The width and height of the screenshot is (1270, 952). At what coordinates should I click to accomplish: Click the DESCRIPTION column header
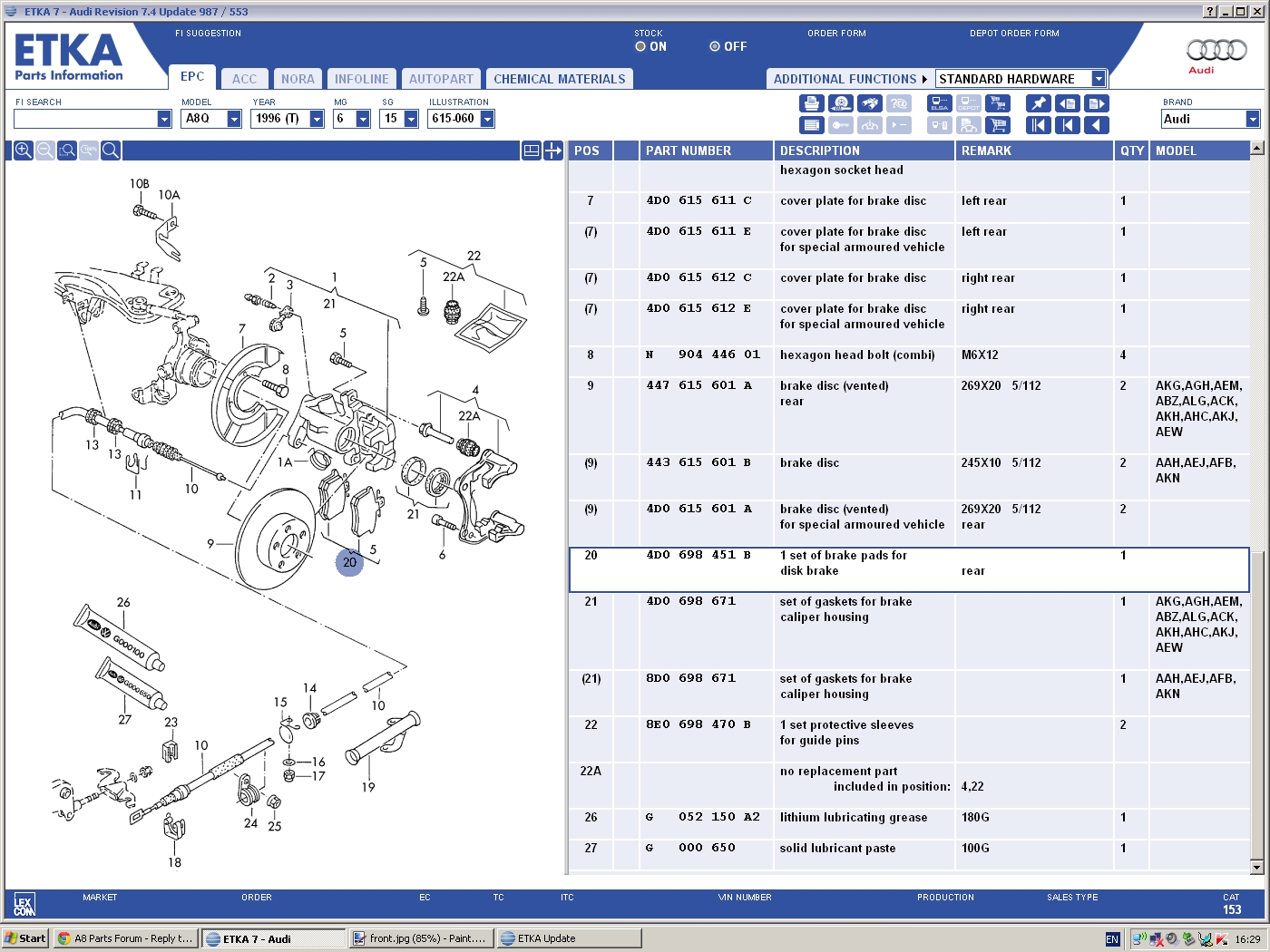pos(864,151)
